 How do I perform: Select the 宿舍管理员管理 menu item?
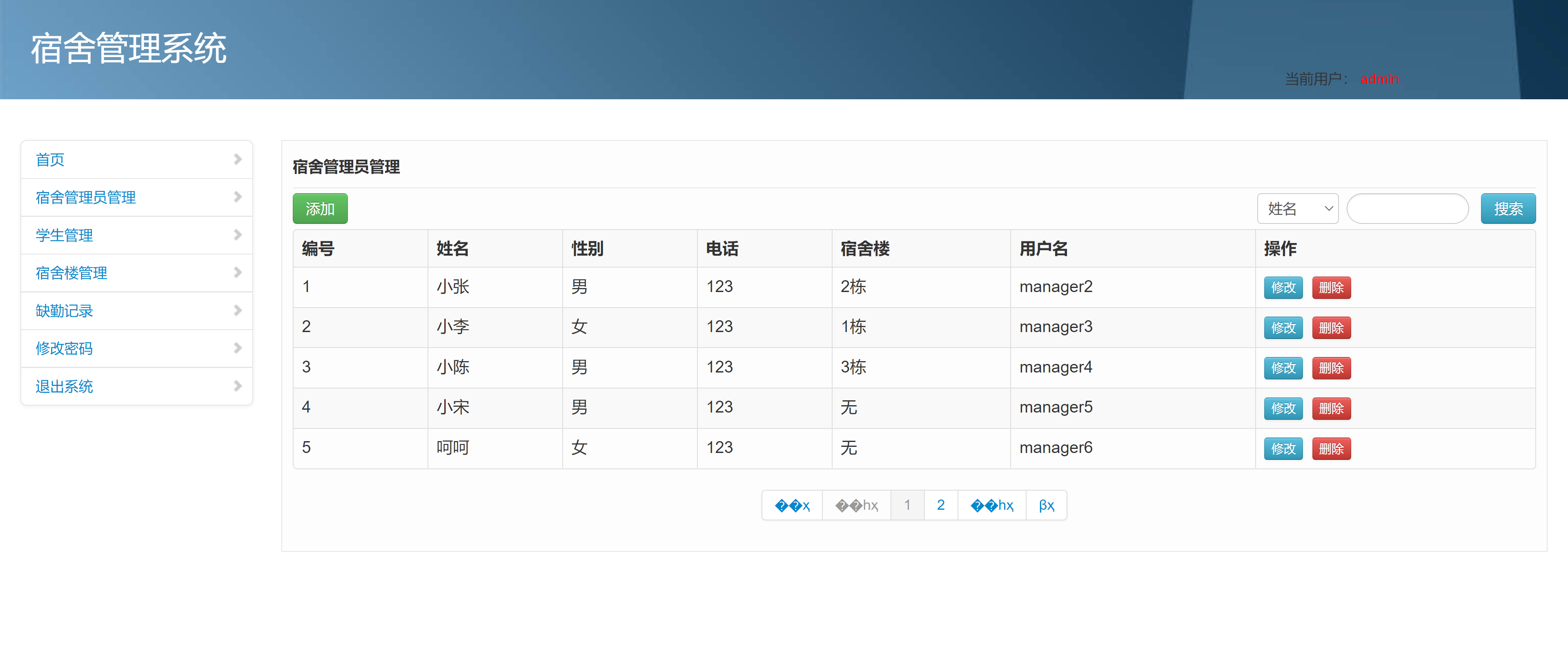[x=85, y=197]
